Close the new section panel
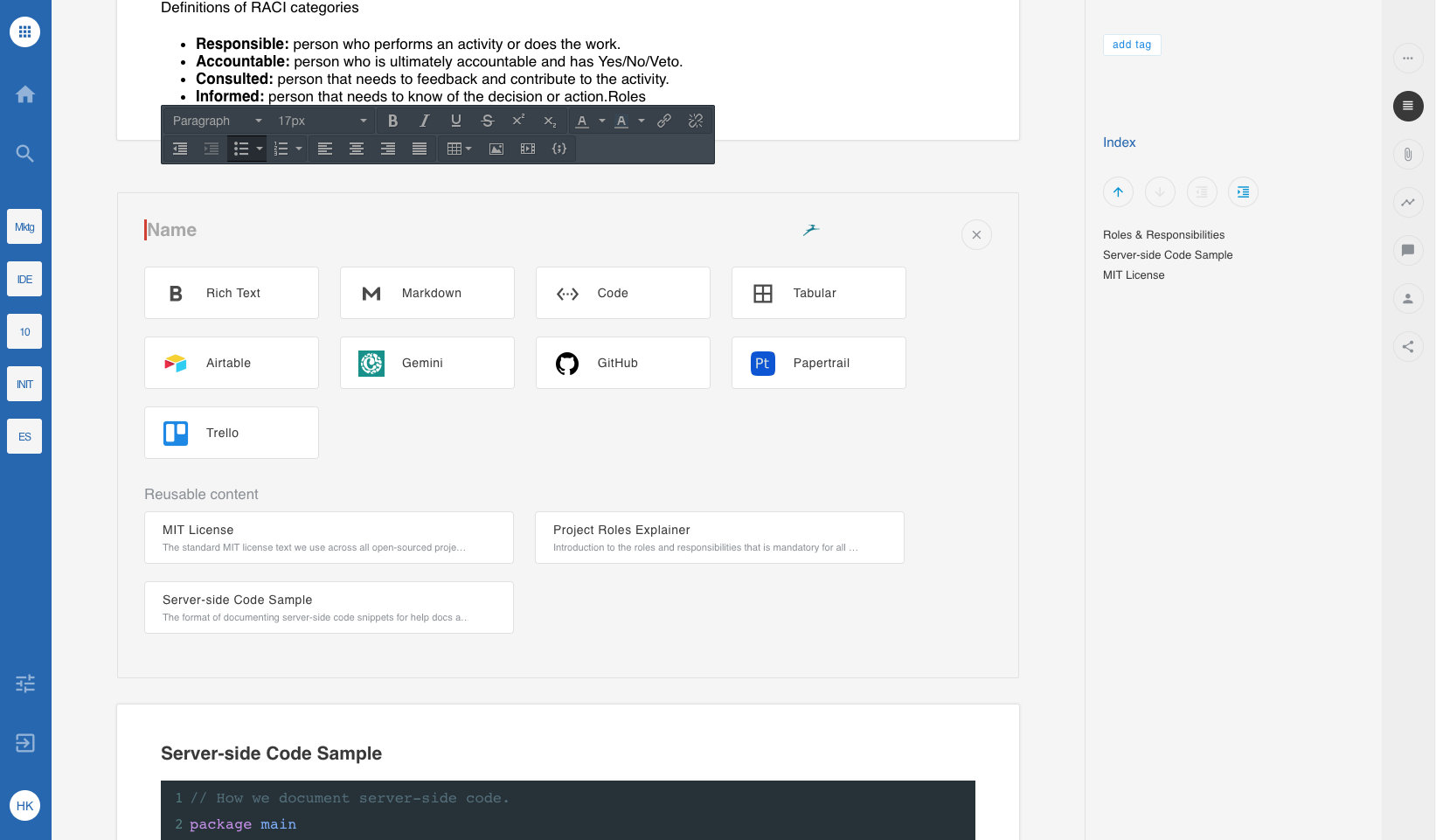Screen dimensions: 1436x840 976,234
